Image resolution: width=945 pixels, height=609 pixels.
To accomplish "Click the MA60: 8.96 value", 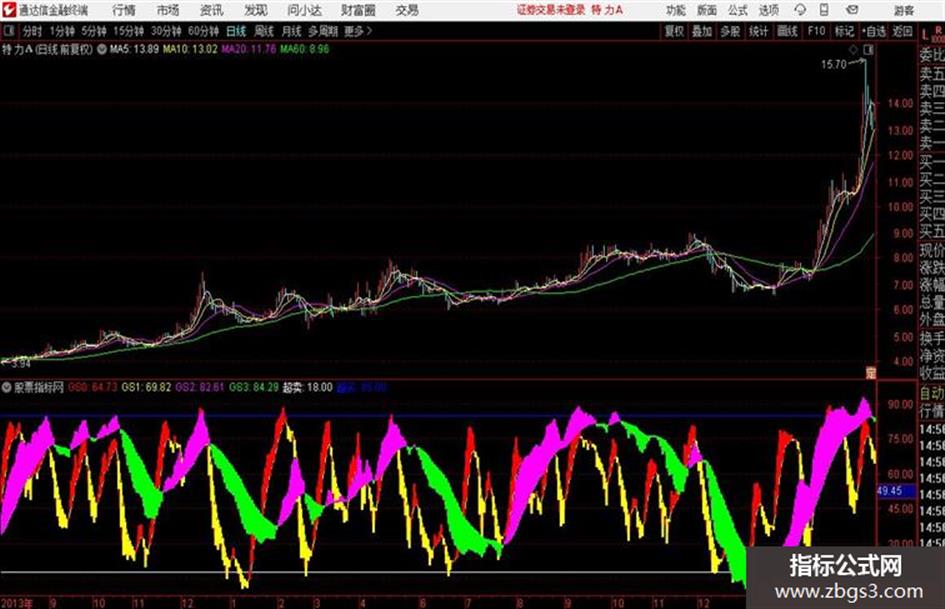I will click(304, 49).
